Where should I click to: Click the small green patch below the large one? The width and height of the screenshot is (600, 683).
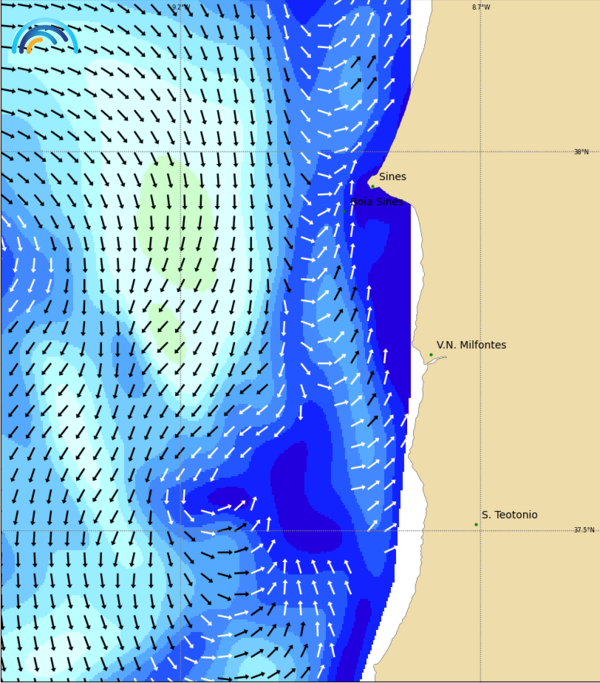(165, 330)
